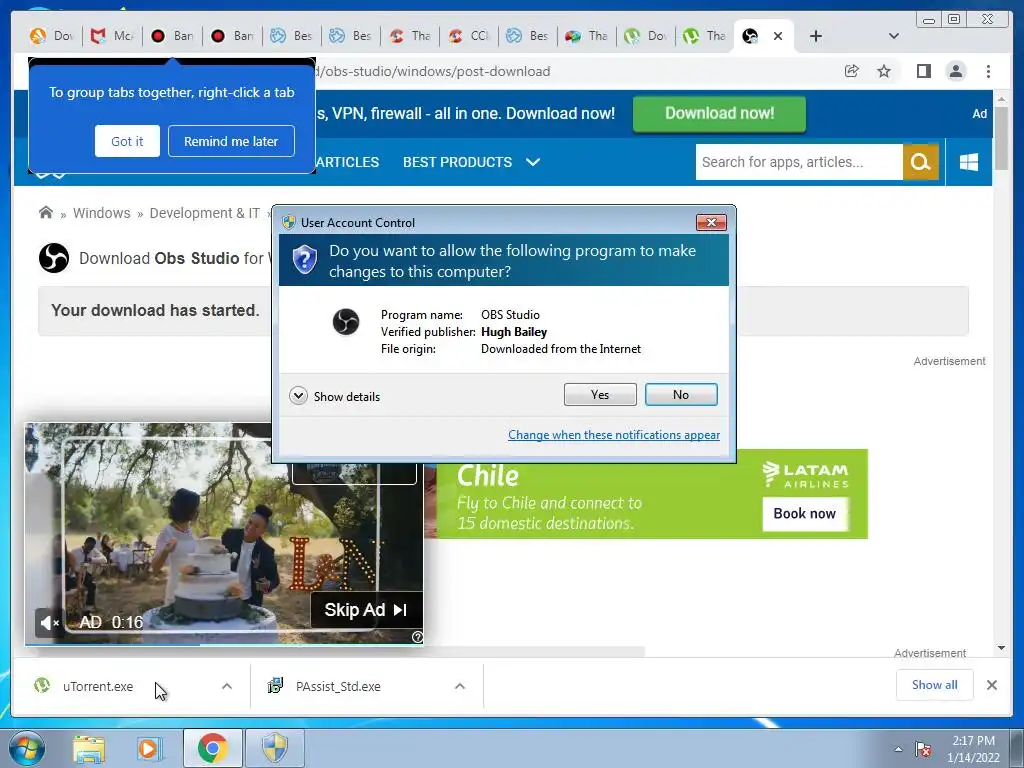Close the active OBS Studio tab
The image size is (1024, 768).
[x=778, y=36]
